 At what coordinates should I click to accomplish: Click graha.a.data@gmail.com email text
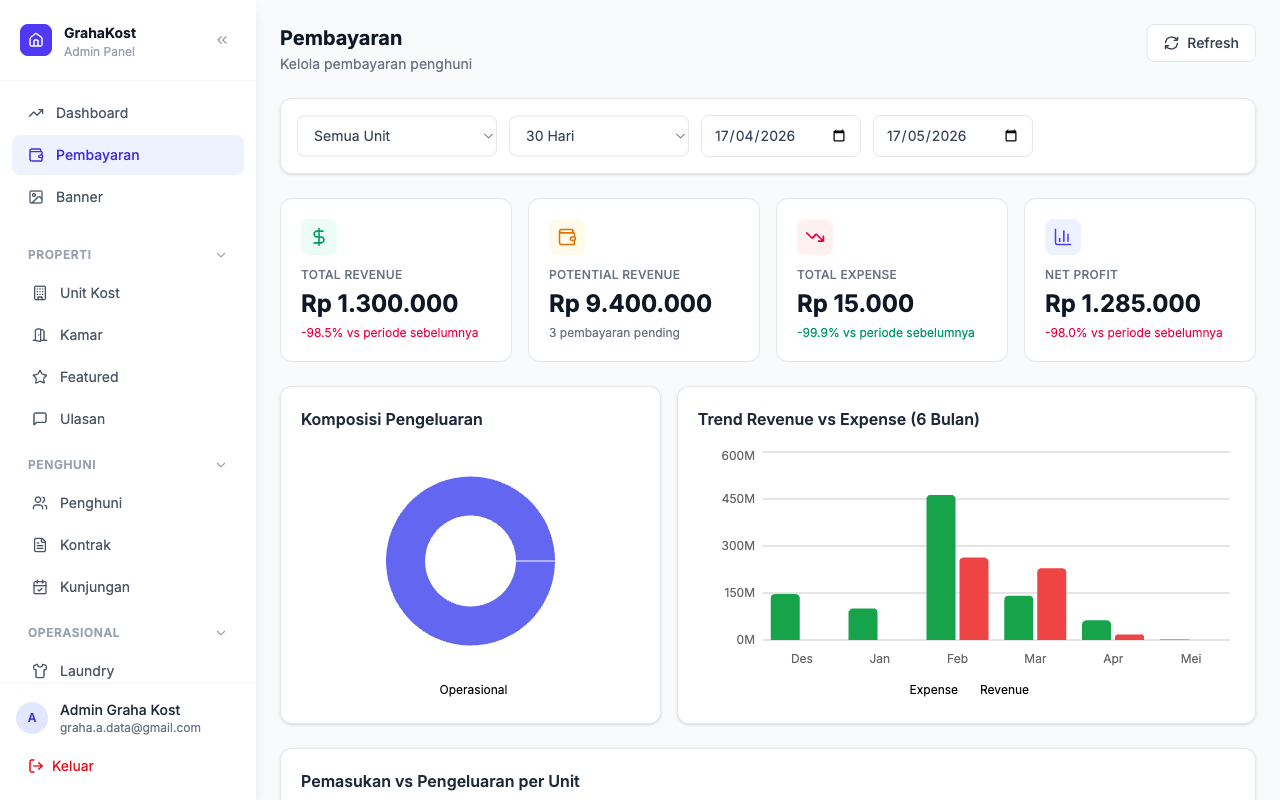(x=130, y=728)
